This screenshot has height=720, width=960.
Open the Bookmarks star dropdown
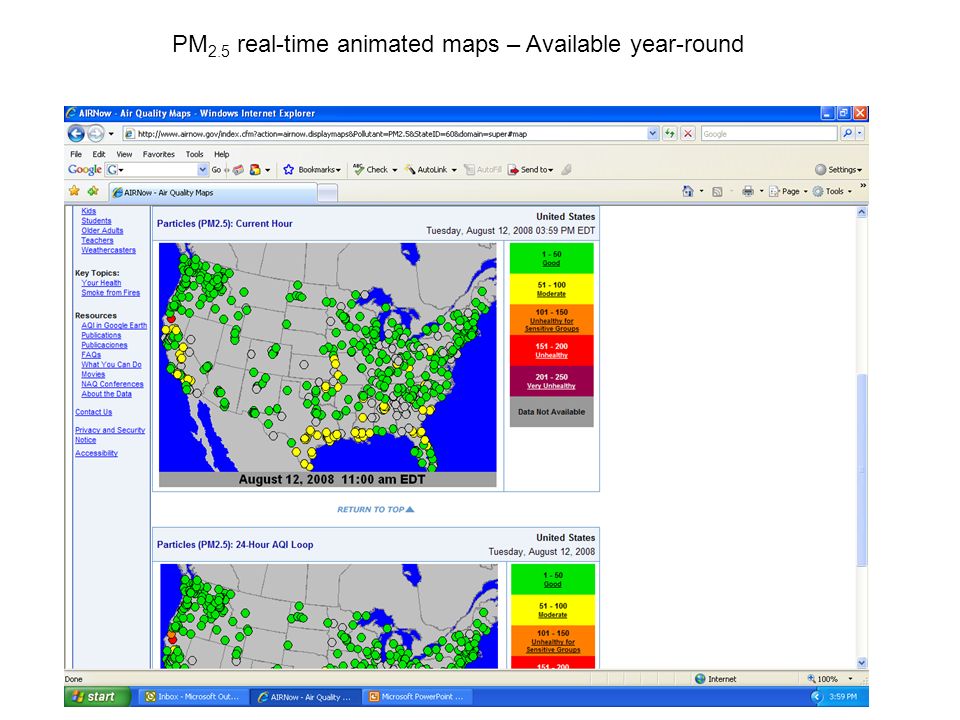point(312,170)
